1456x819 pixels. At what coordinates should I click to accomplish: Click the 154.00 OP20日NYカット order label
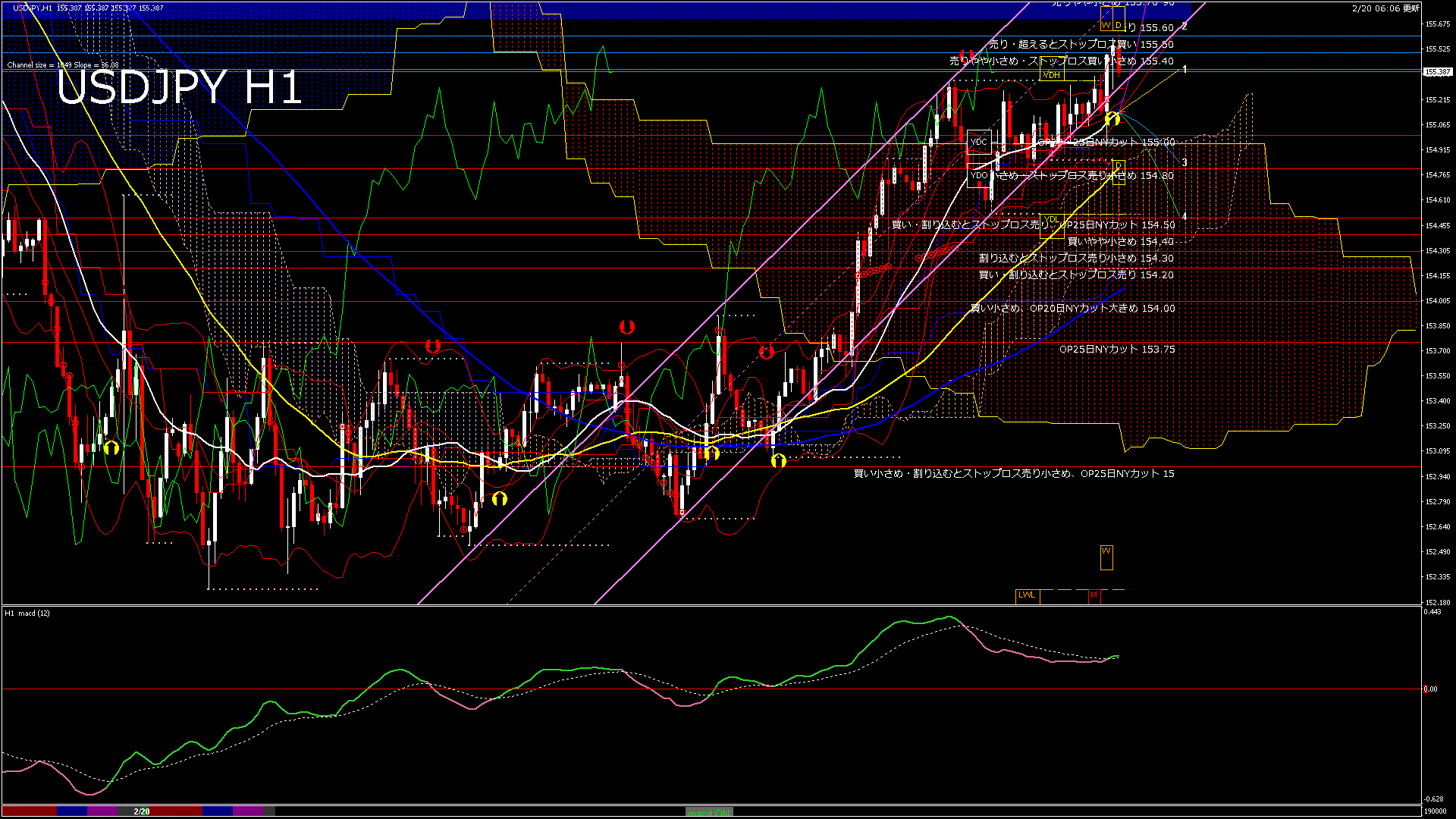point(1072,309)
